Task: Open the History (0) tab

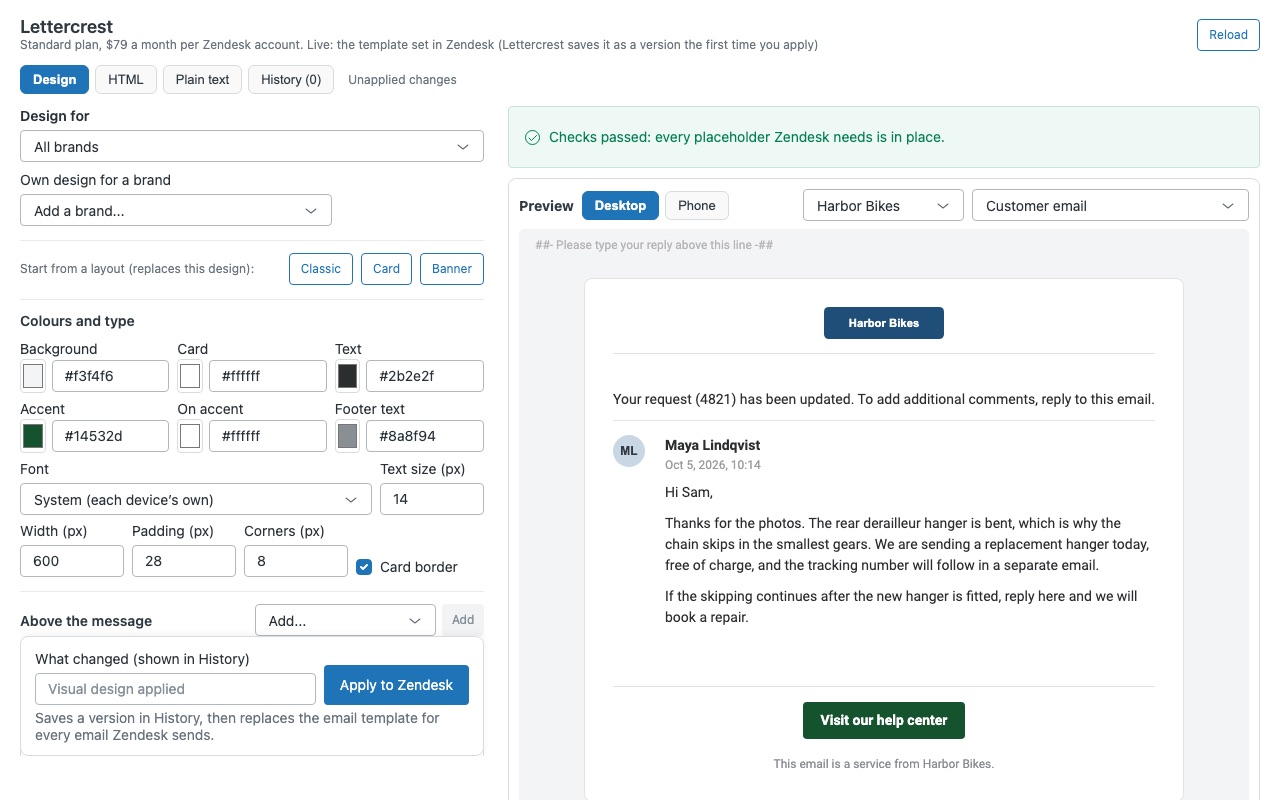Action: [291, 79]
